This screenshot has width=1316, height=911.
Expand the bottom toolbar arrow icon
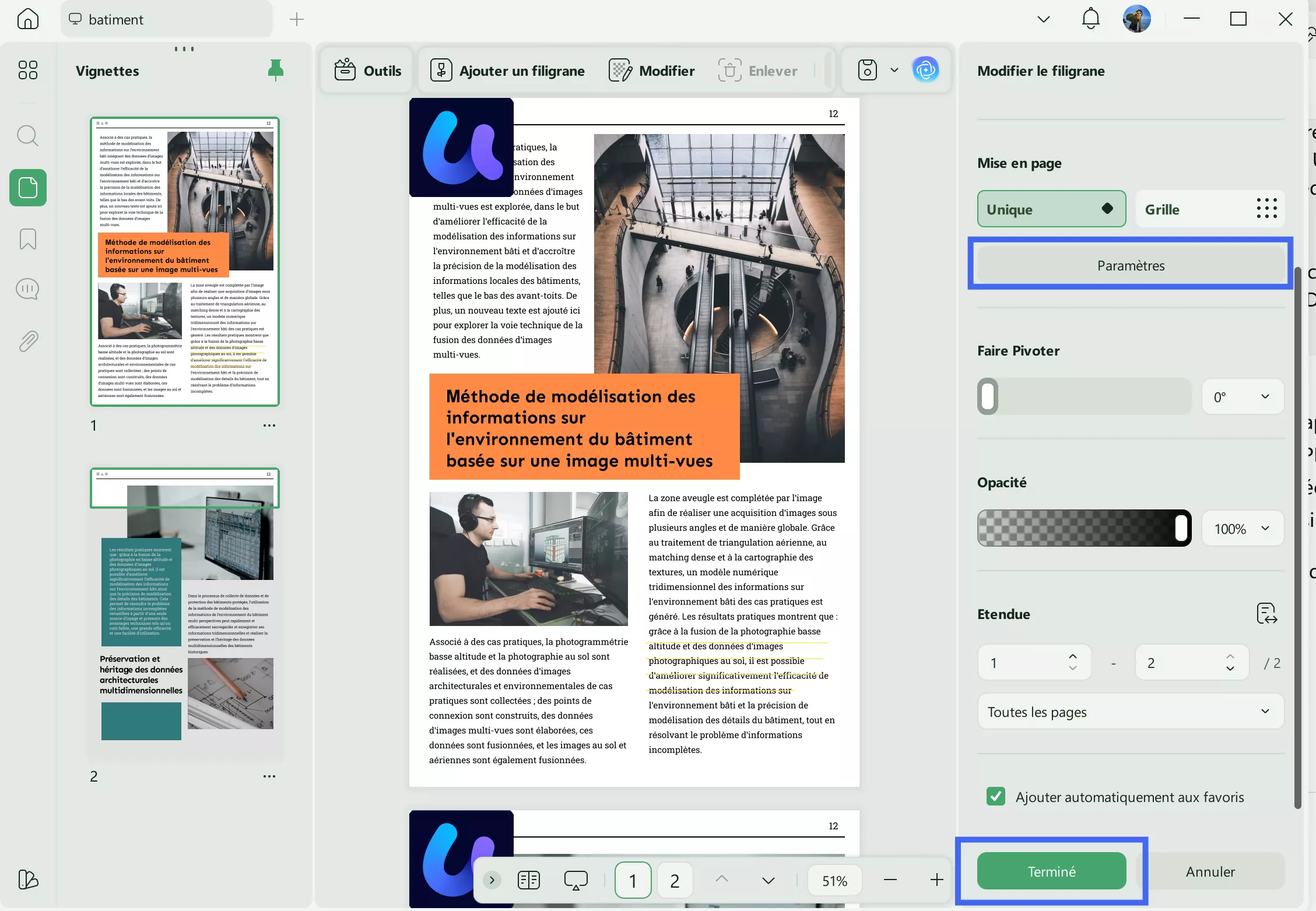(492, 880)
